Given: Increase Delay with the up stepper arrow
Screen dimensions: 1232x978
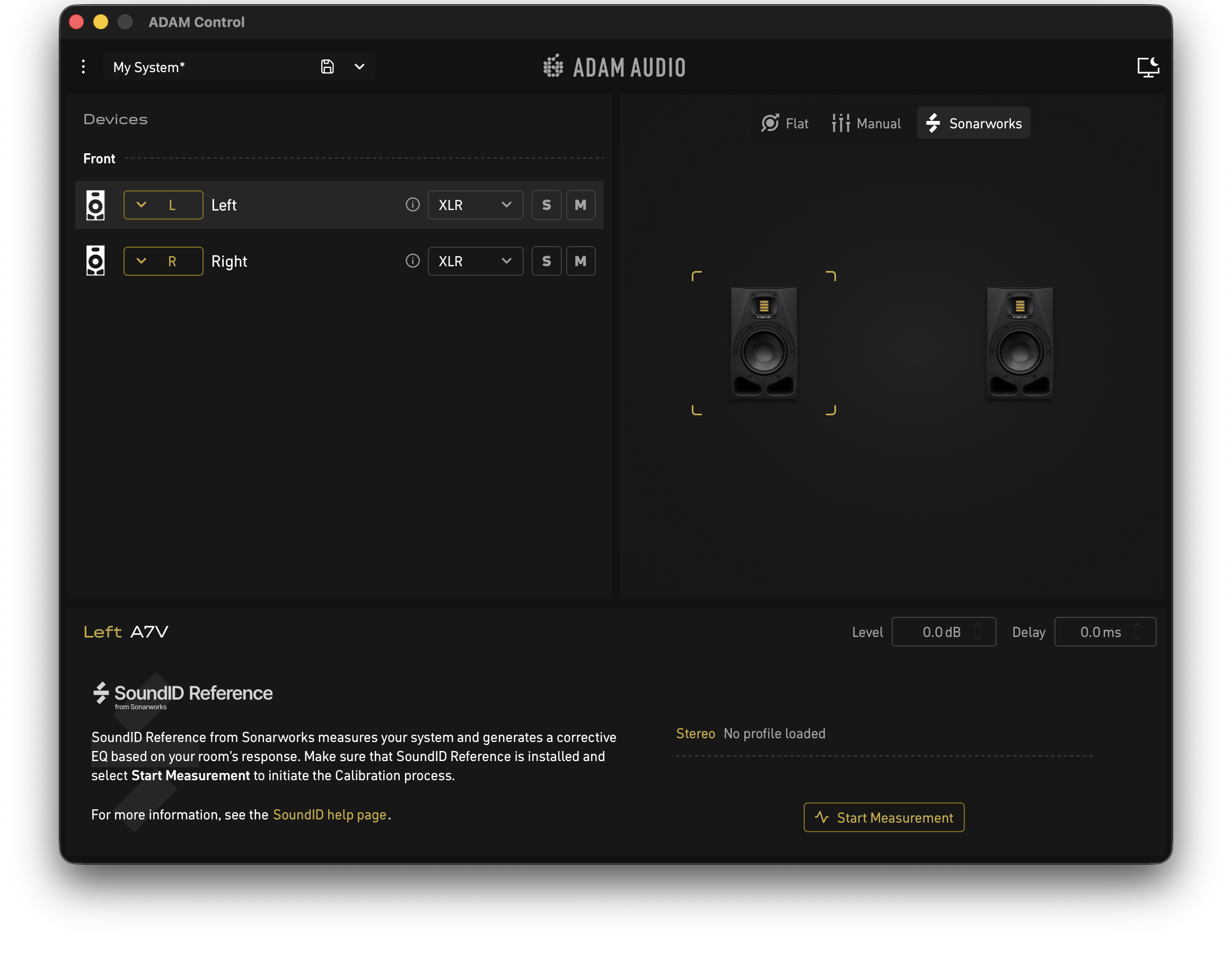Looking at the screenshot, I should (1137, 626).
